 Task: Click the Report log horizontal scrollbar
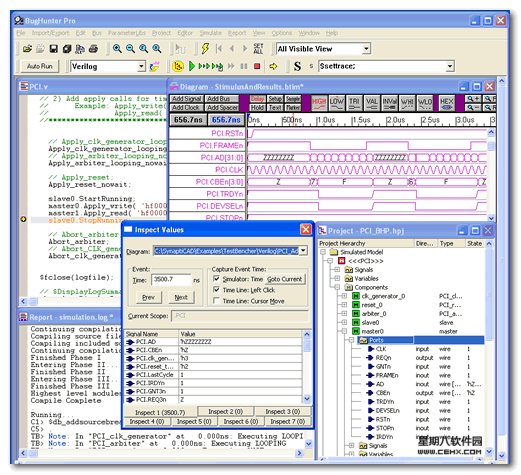[161, 453]
